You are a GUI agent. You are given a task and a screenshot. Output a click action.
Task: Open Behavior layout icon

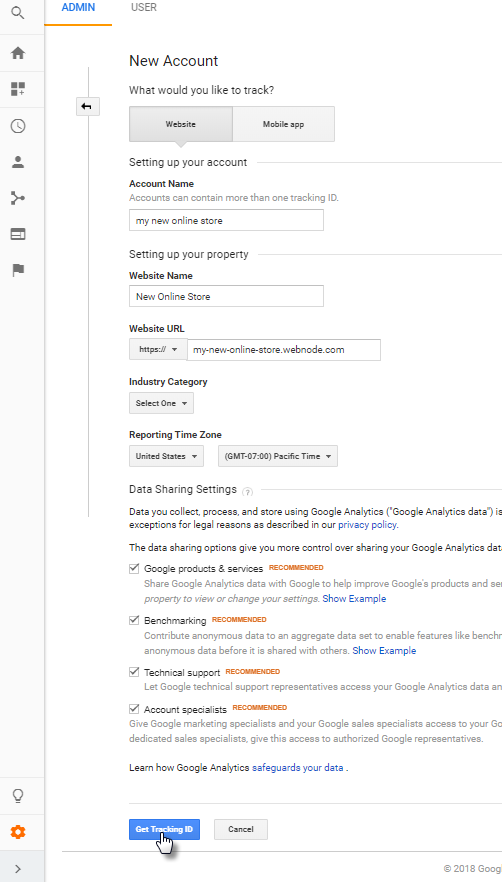click(18, 234)
